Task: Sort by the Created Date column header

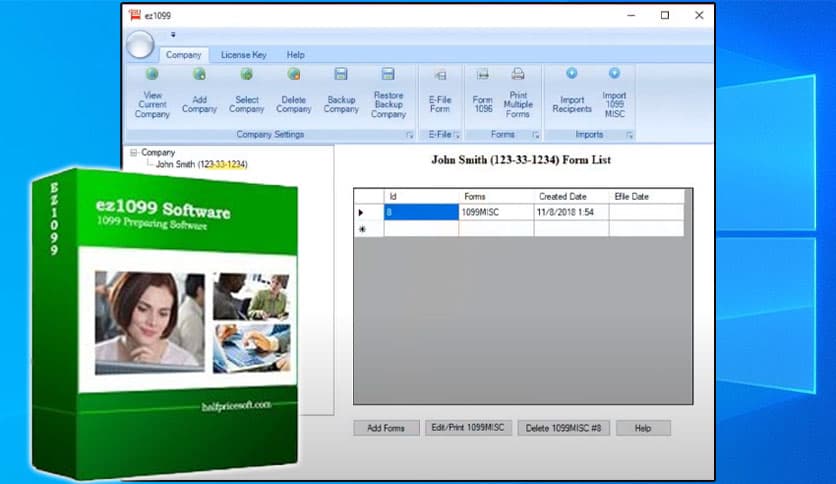Action: pyautogui.click(x=572, y=197)
